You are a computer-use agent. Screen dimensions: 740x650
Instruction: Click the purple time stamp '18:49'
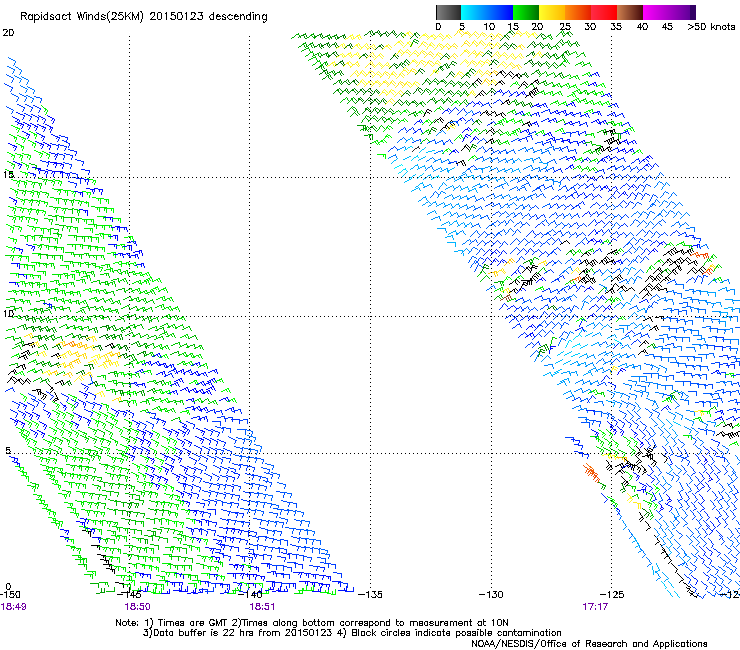(13, 607)
